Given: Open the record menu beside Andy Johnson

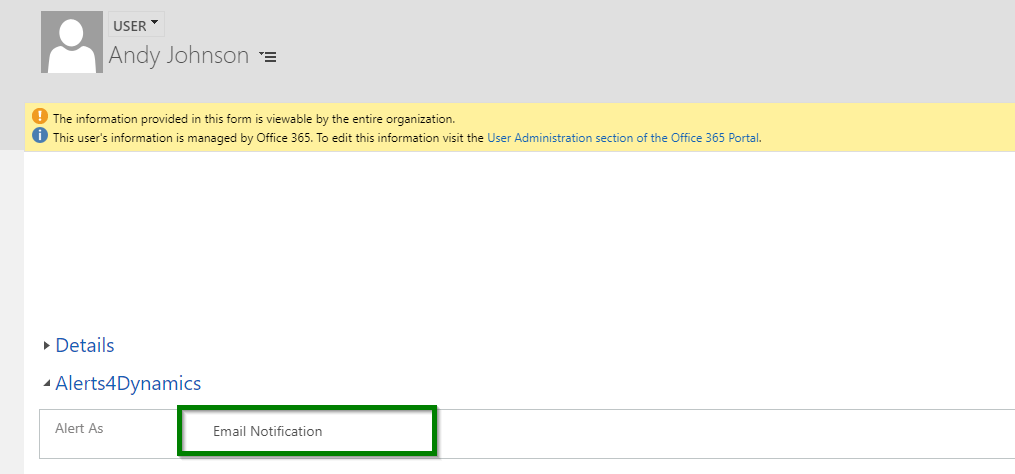Looking at the screenshot, I should tap(268, 57).
